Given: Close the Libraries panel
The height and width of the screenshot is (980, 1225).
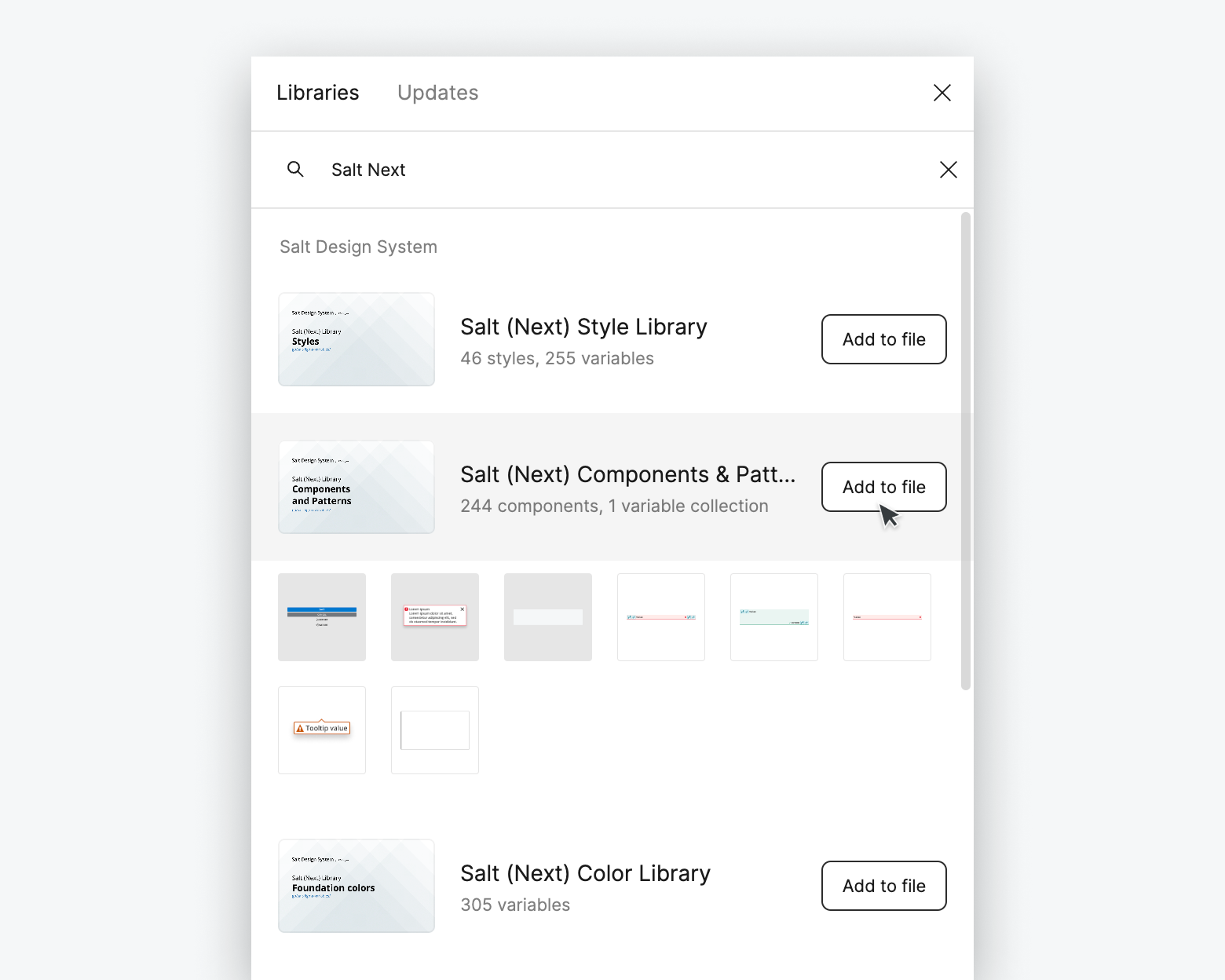Looking at the screenshot, I should pos(942,93).
